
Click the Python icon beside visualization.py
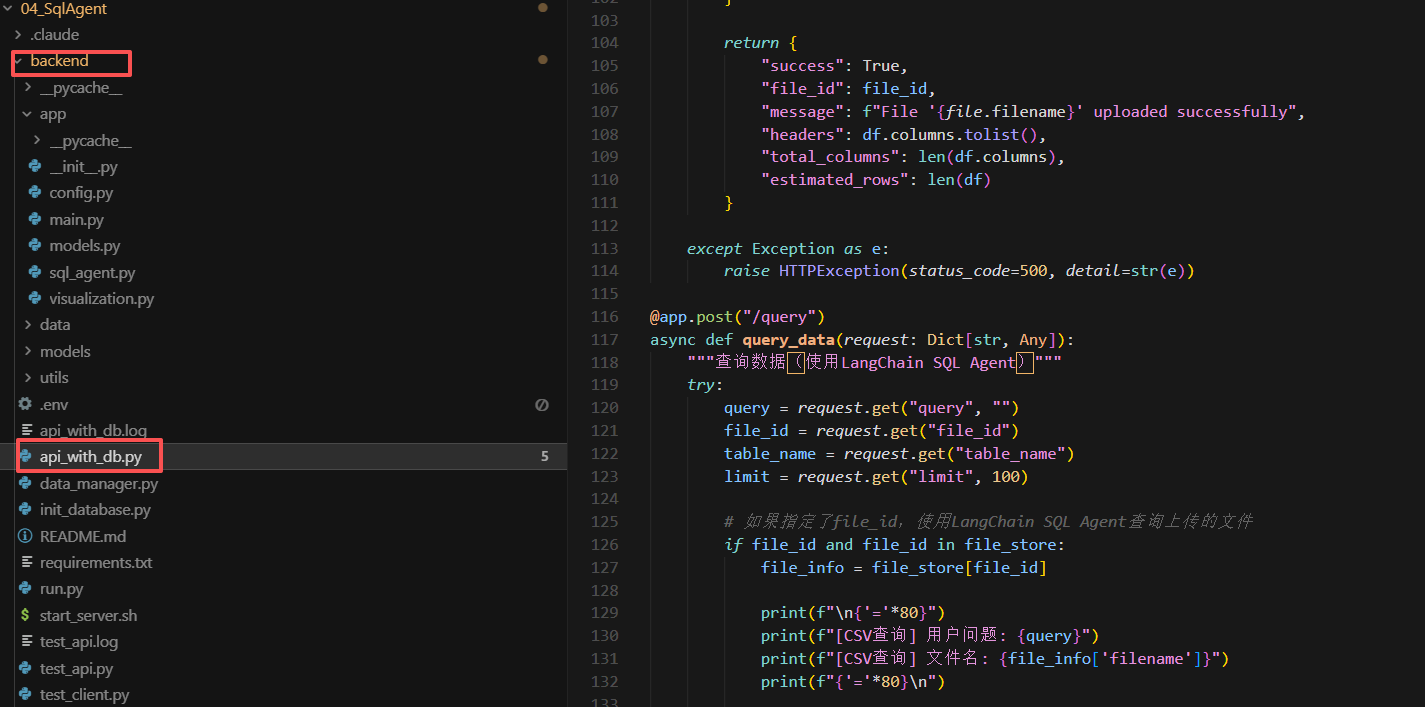[35, 299]
